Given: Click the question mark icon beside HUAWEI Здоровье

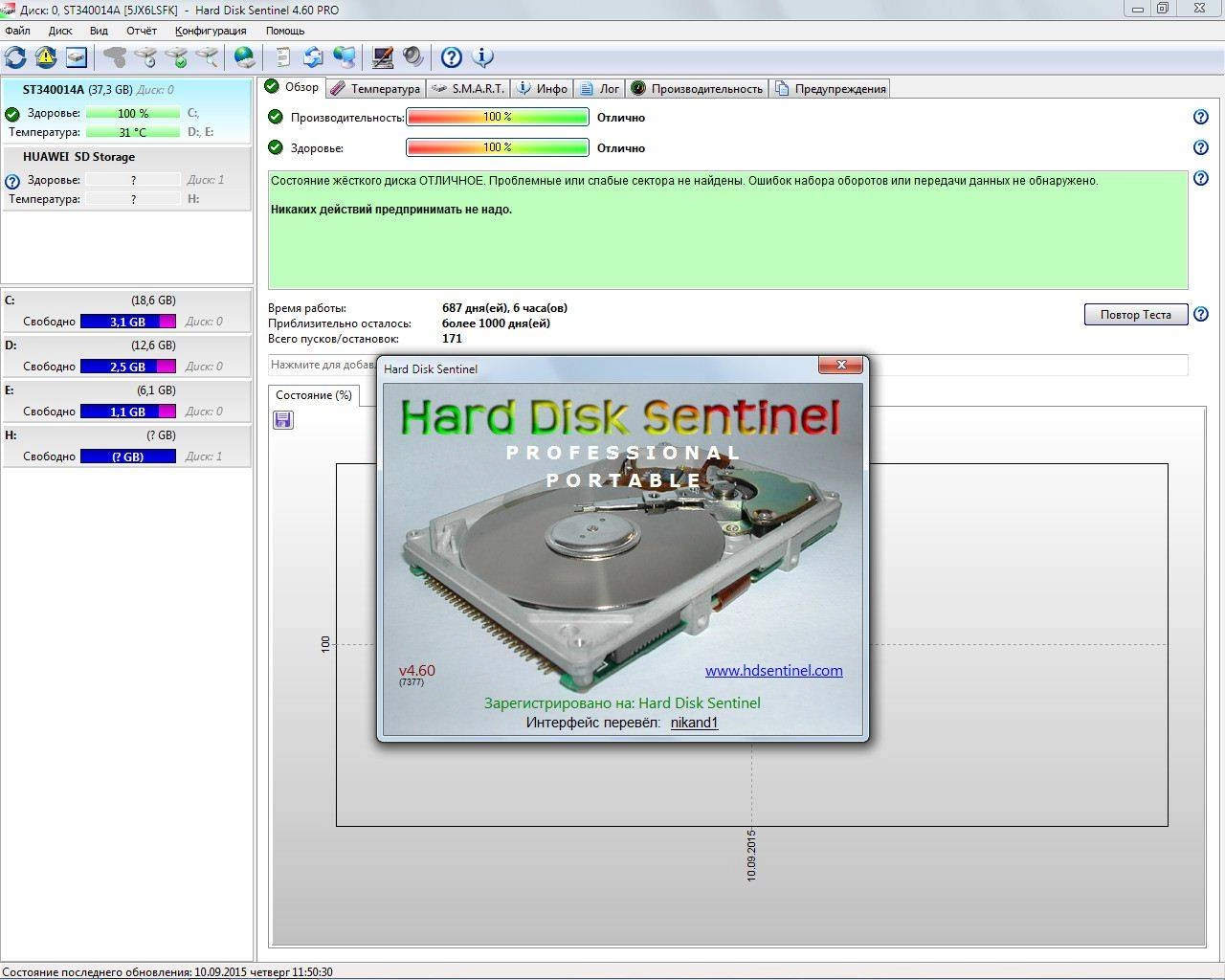Looking at the screenshot, I should (12, 181).
